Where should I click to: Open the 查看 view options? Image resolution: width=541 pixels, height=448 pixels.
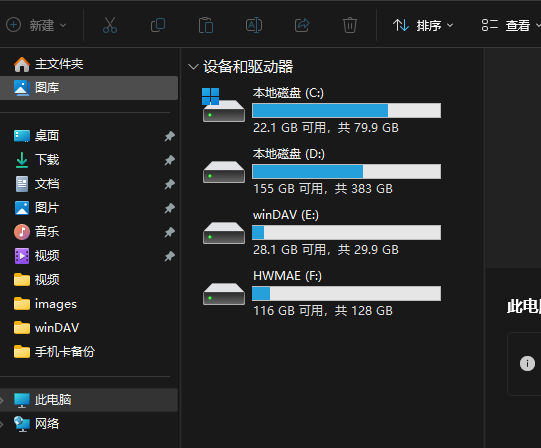click(x=511, y=25)
